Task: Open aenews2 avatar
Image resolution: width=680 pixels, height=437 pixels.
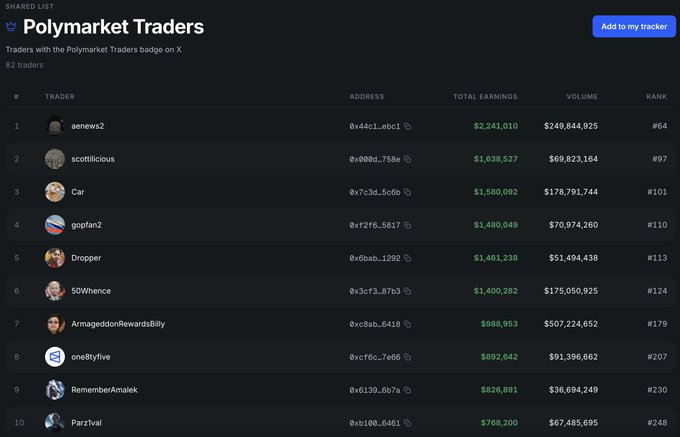Action: [x=55, y=126]
